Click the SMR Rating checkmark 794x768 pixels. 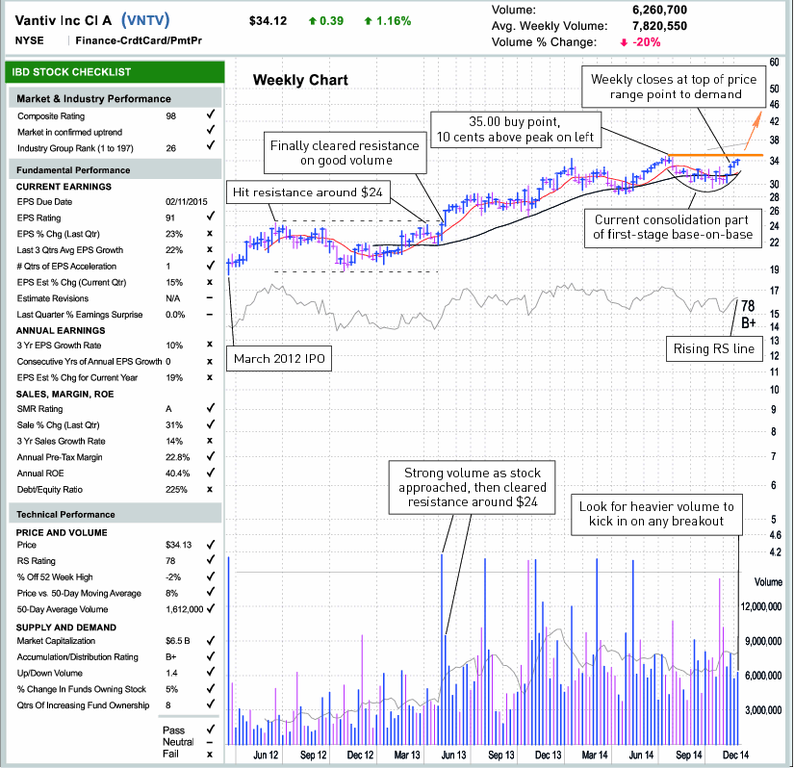[211, 408]
